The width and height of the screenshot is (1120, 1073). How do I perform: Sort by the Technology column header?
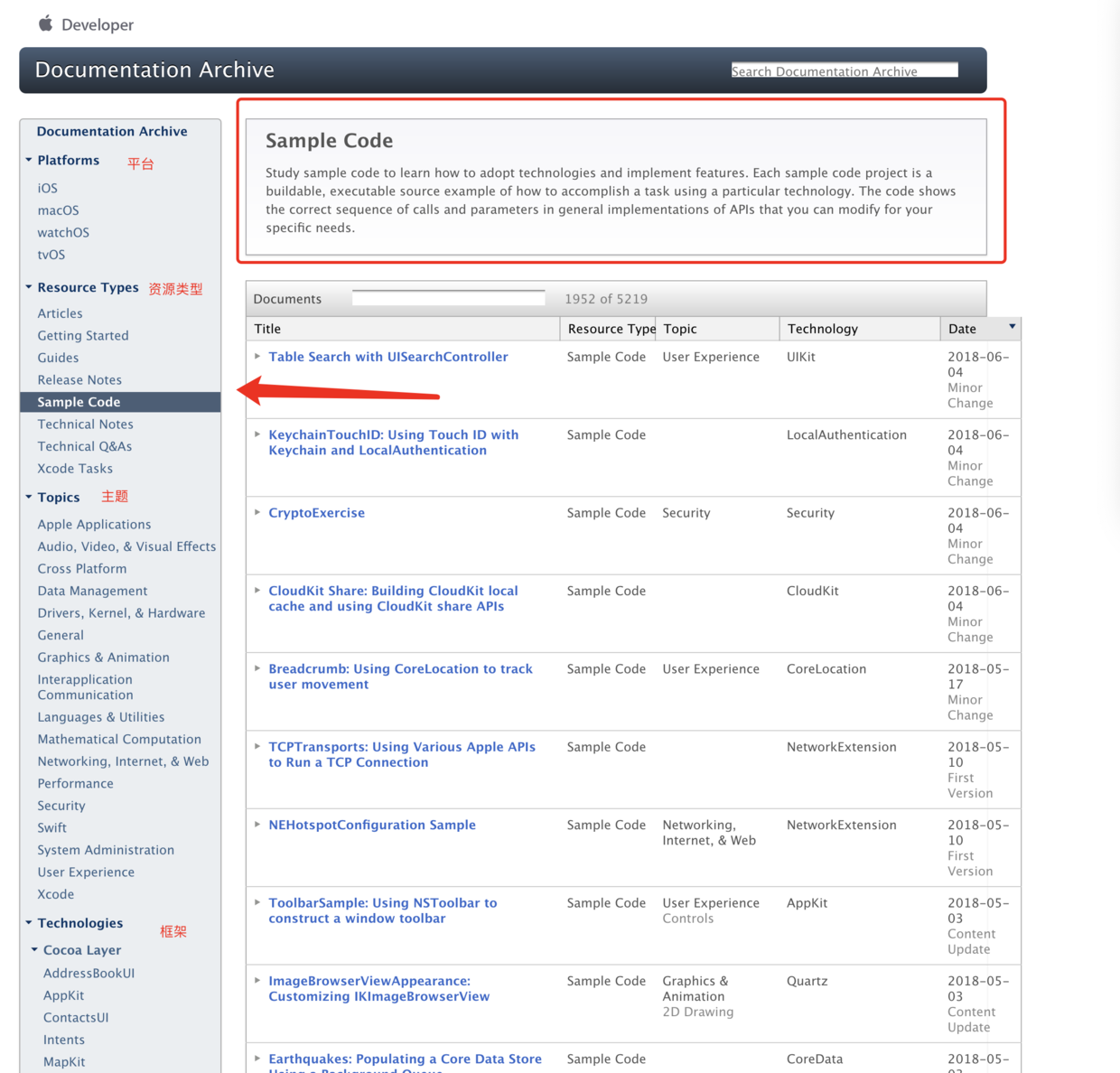pos(859,329)
